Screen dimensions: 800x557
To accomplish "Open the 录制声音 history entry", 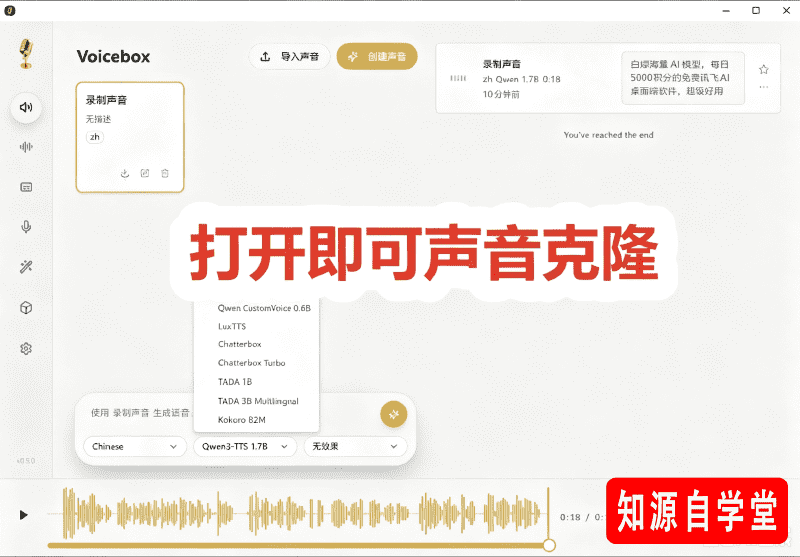I will pos(608,79).
